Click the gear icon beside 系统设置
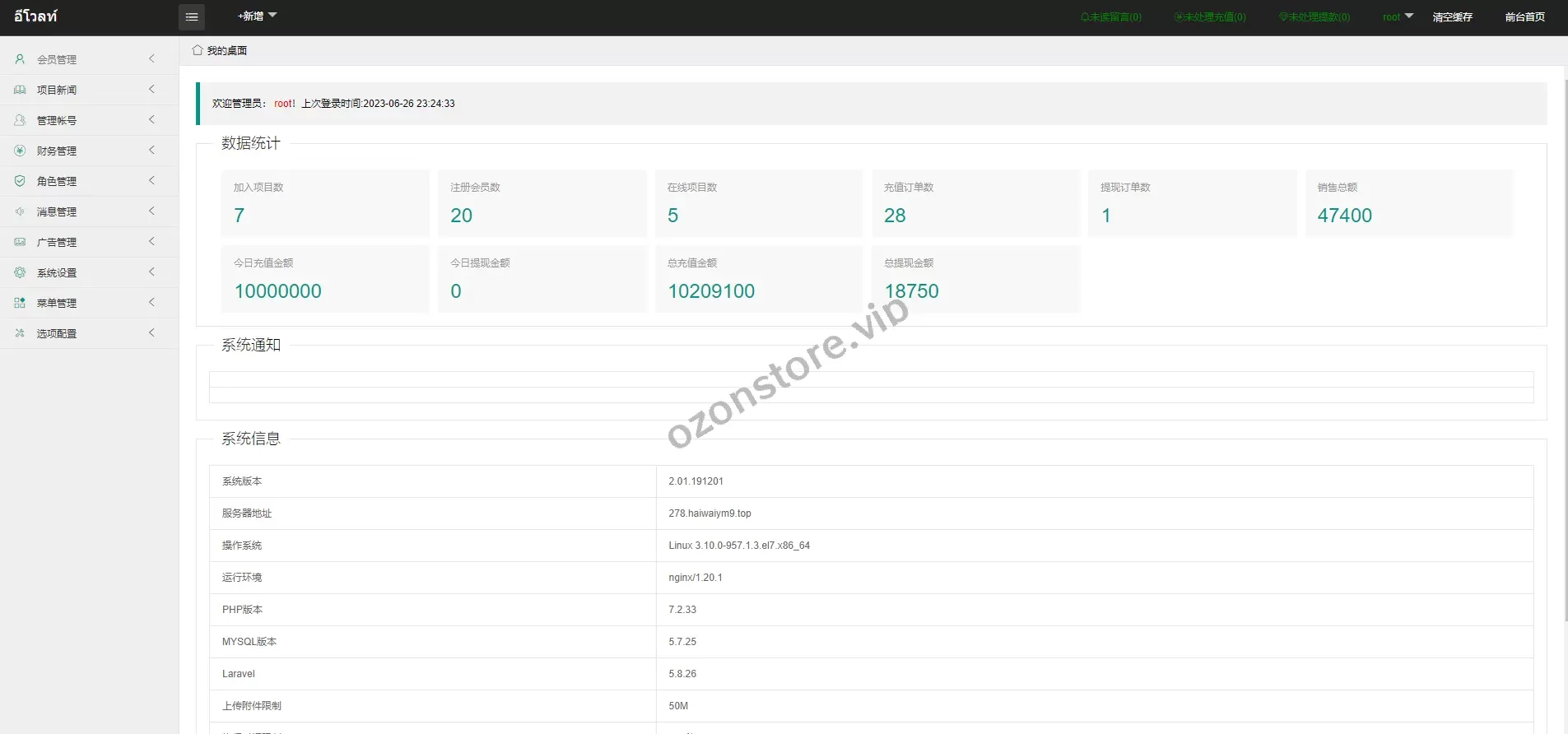The height and width of the screenshot is (734, 1568). tap(20, 272)
